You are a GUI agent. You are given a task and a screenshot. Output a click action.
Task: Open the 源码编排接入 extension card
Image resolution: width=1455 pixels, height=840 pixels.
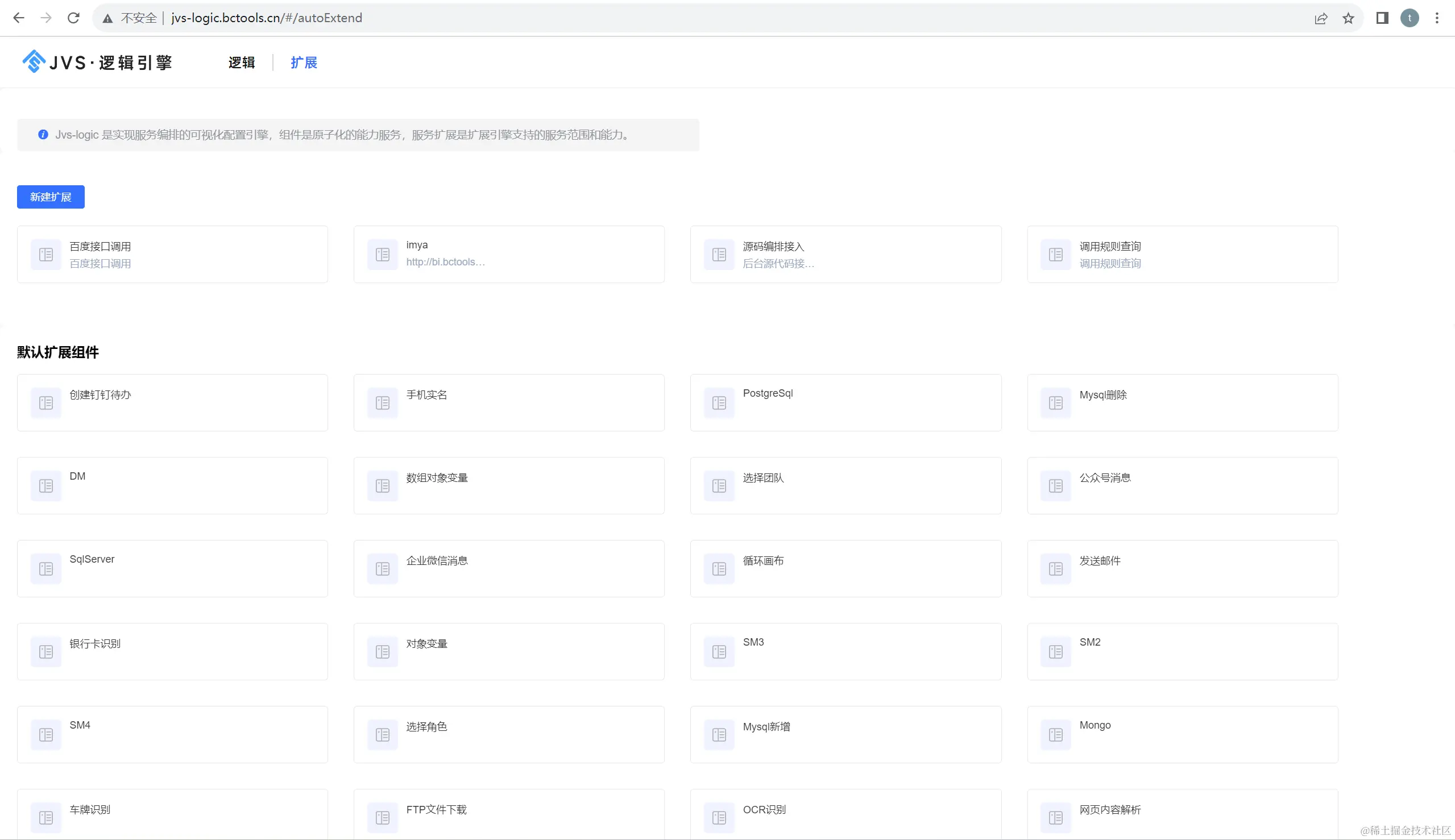845,255
